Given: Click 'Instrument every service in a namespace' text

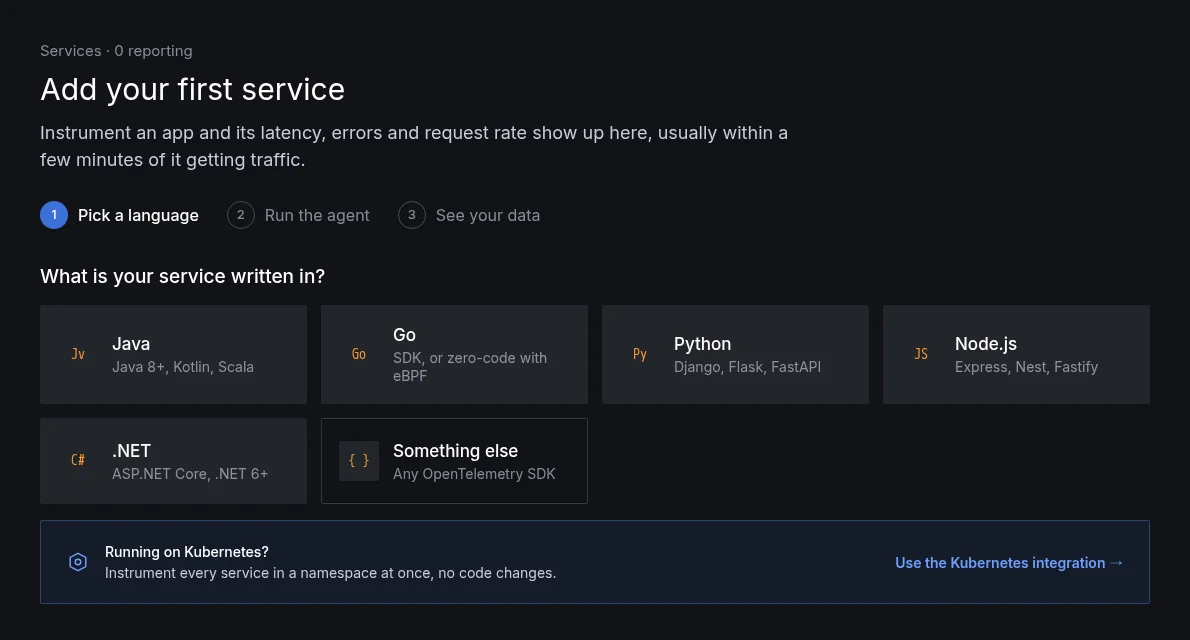Looking at the screenshot, I should click(x=330, y=573).
